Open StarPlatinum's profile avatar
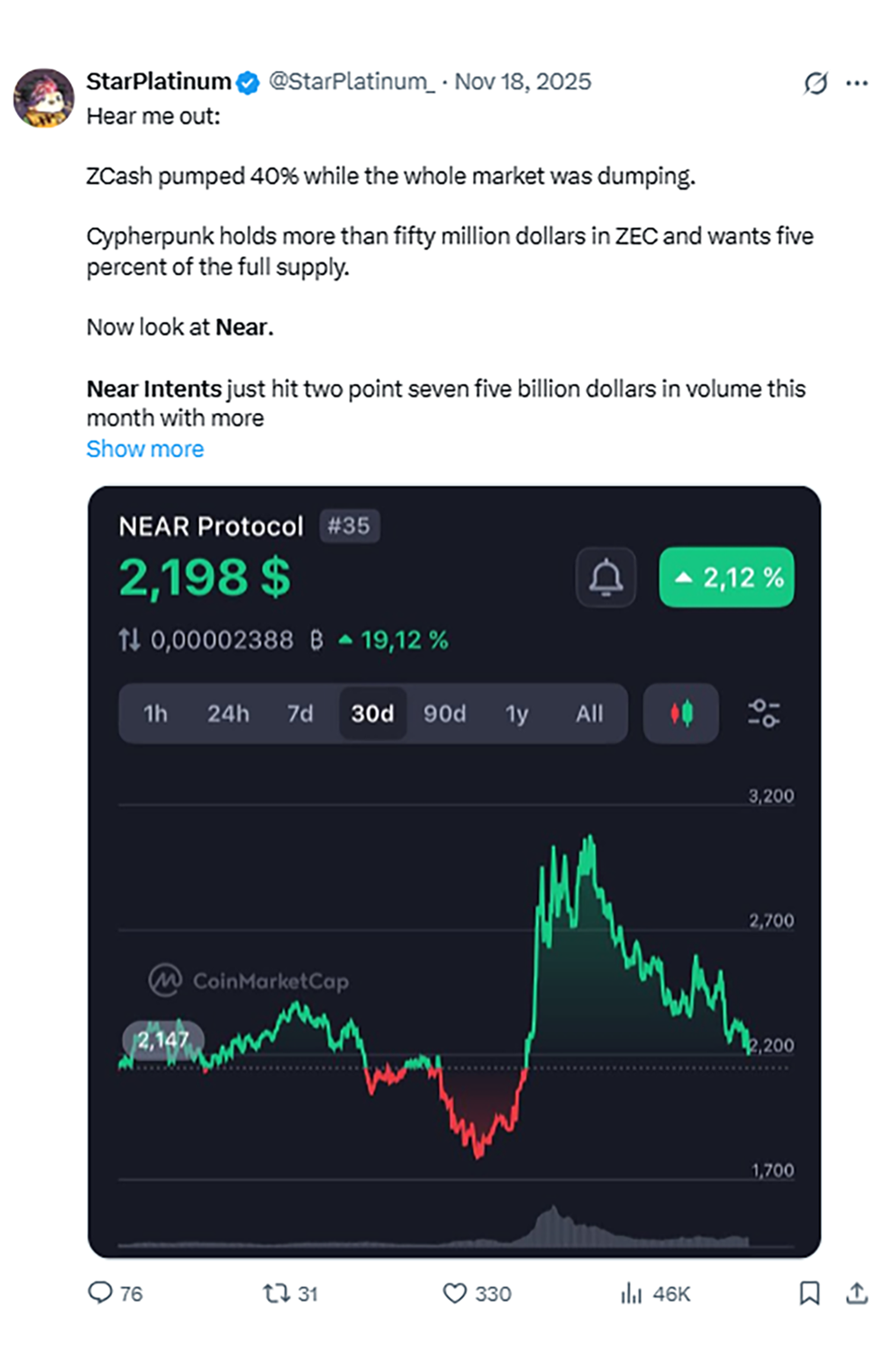The height and width of the screenshot is (1372, 885). 44,98
